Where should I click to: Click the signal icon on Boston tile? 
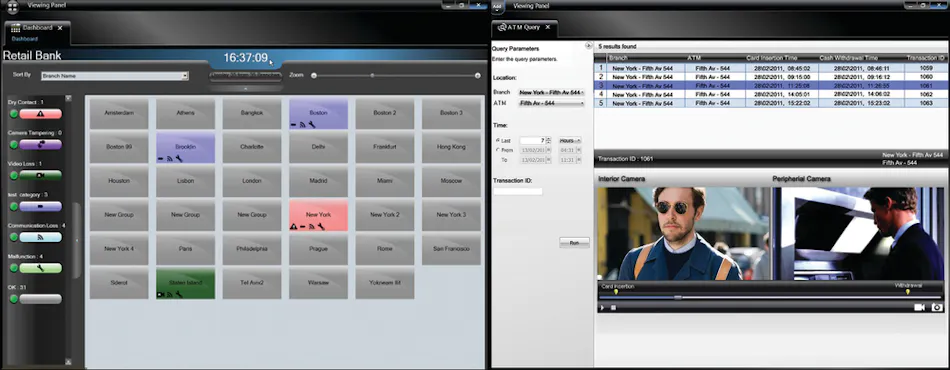tap(302, 125)
